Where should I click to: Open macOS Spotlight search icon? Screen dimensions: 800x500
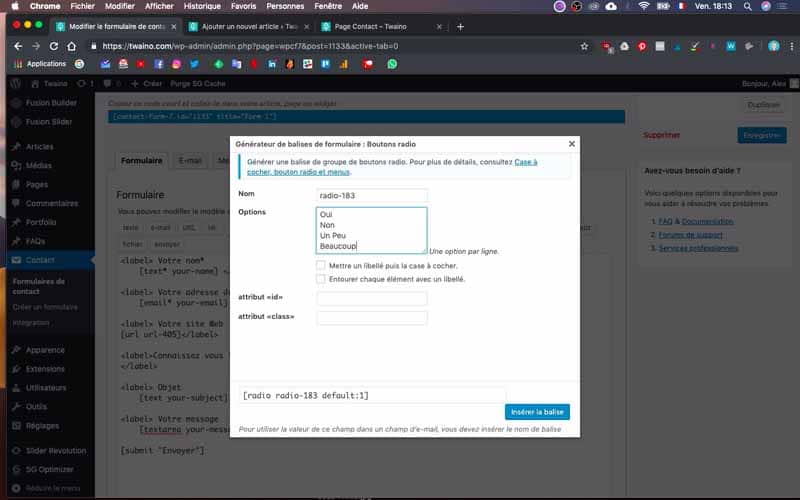pyautogui.click(x=747, y=6)
